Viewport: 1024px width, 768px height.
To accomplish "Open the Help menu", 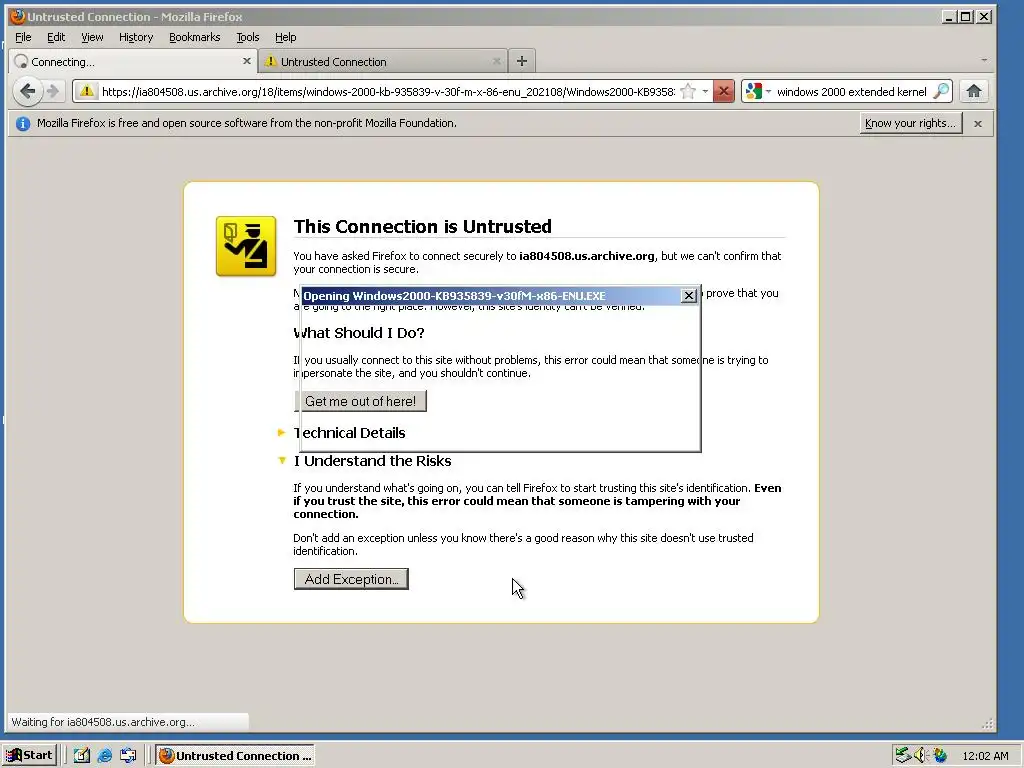I will [x=285, y=37].
